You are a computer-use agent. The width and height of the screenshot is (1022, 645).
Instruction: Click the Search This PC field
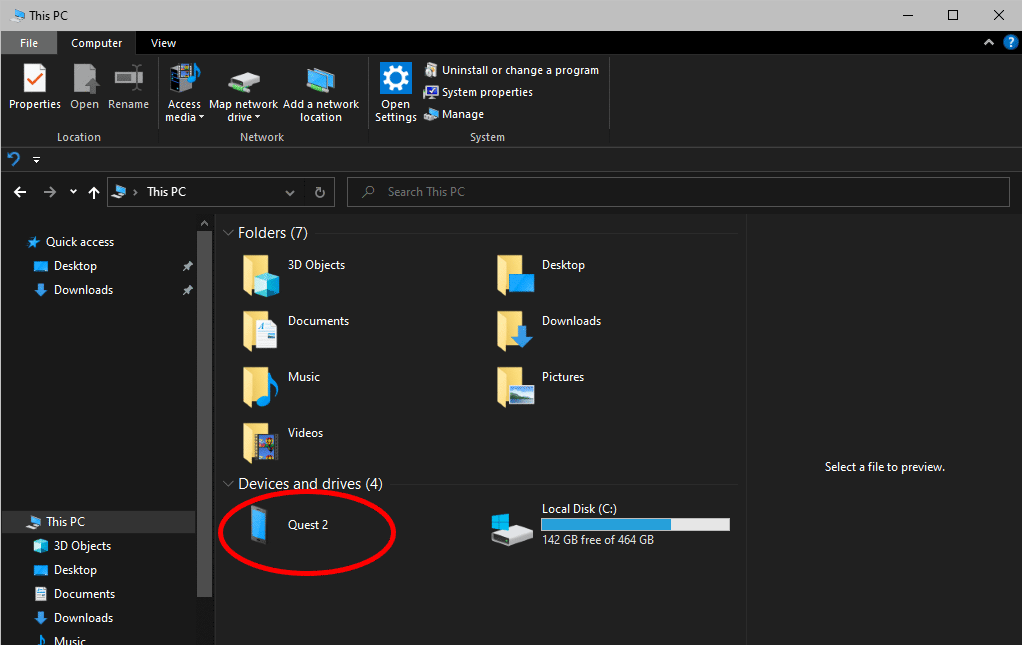pos(679,192)
